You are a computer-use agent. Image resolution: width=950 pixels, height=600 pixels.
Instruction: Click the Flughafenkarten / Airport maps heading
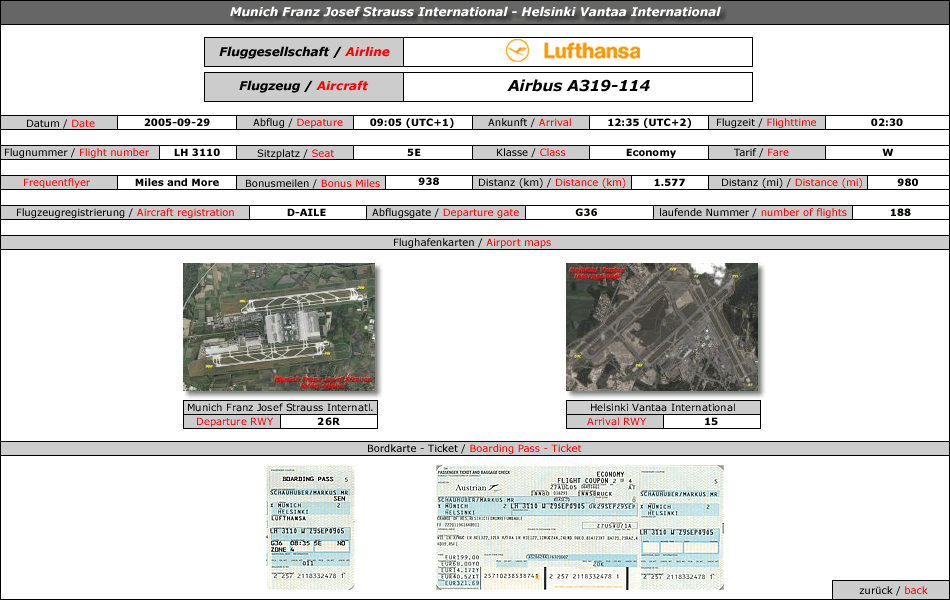pos(472,242)
